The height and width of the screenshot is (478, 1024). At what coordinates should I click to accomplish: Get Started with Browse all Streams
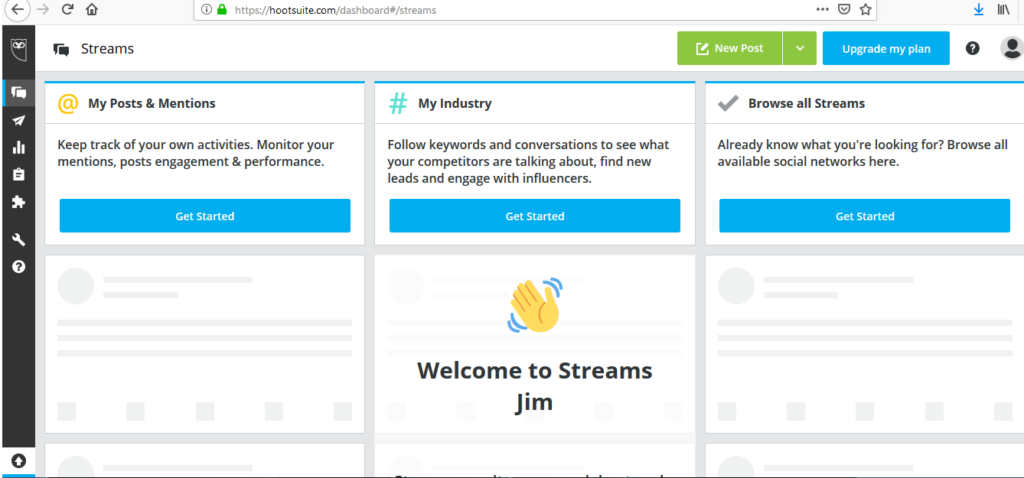coord(865,216)
